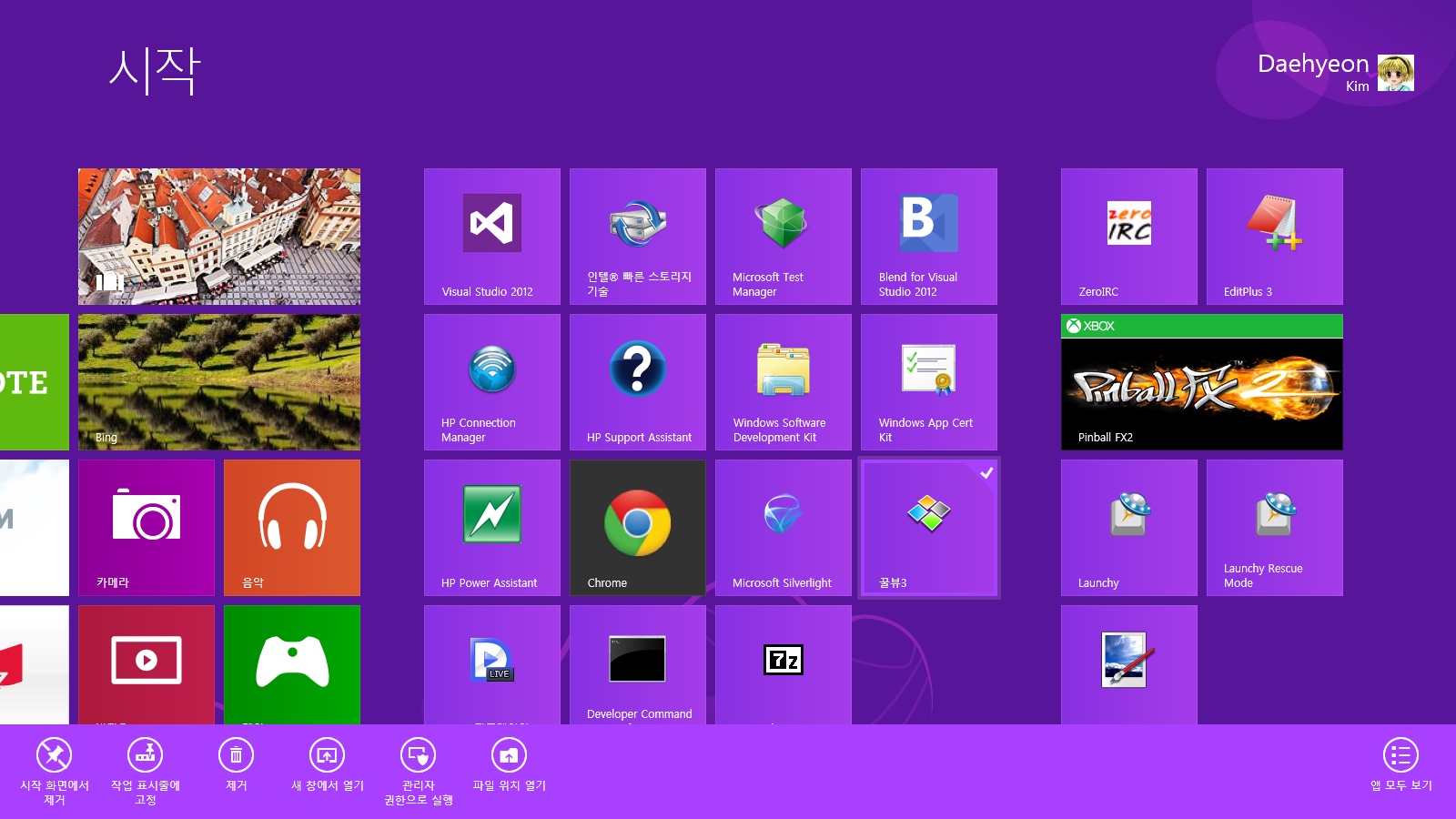Image resolution: width=1456 pixels, height=819 pixels.
Task: Launch Windows App Cert Kit
Action: coord(929,382)
